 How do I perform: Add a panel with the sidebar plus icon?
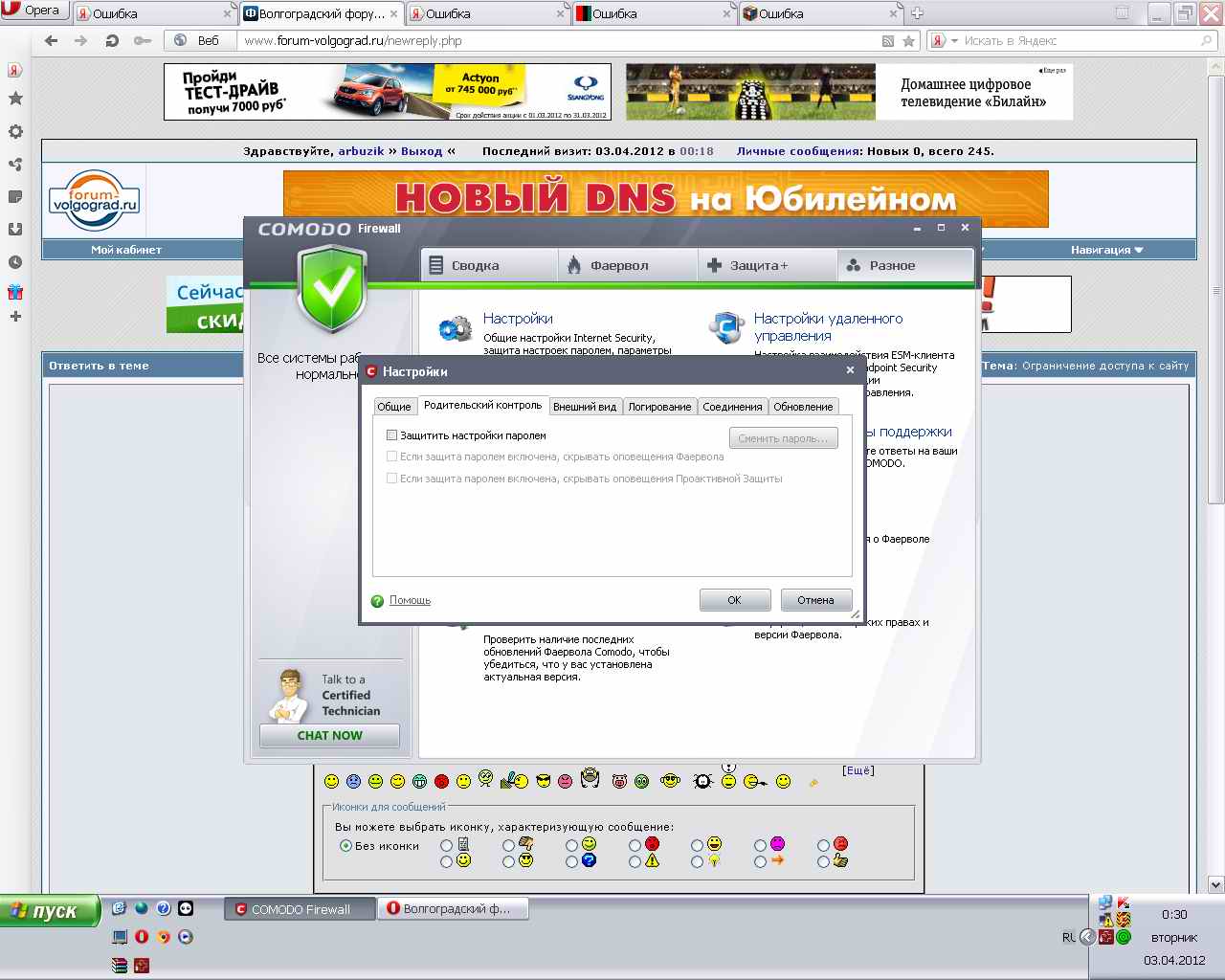(x=15, y=317)
